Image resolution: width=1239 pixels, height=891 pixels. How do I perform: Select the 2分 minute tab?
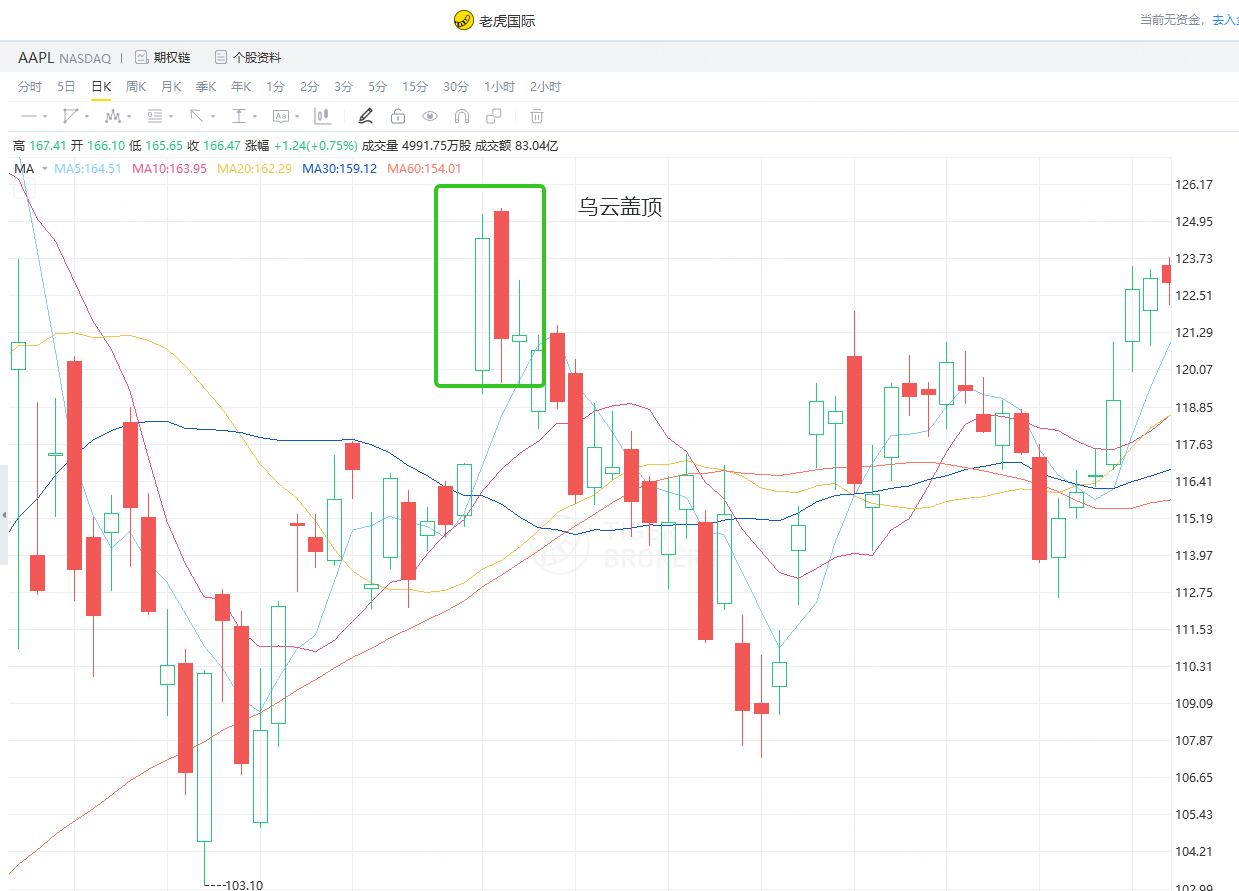pos(309,87)
